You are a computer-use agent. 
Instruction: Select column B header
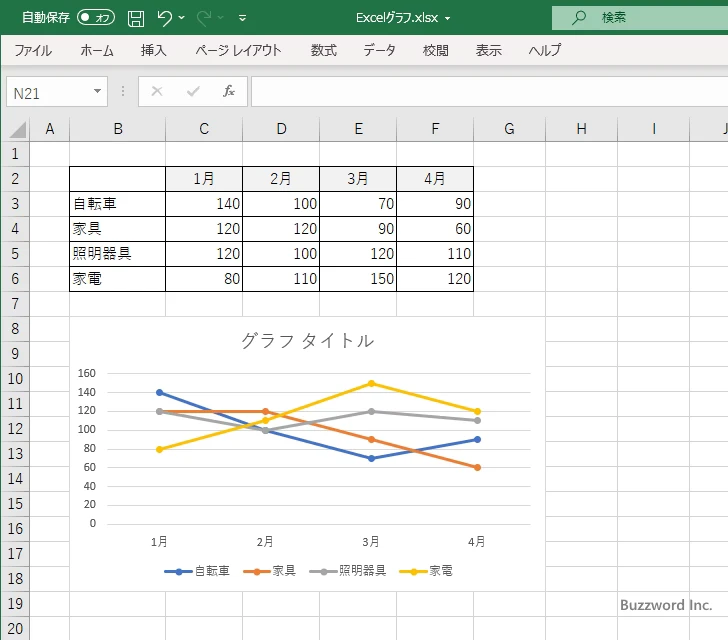(x=117, y=129)
